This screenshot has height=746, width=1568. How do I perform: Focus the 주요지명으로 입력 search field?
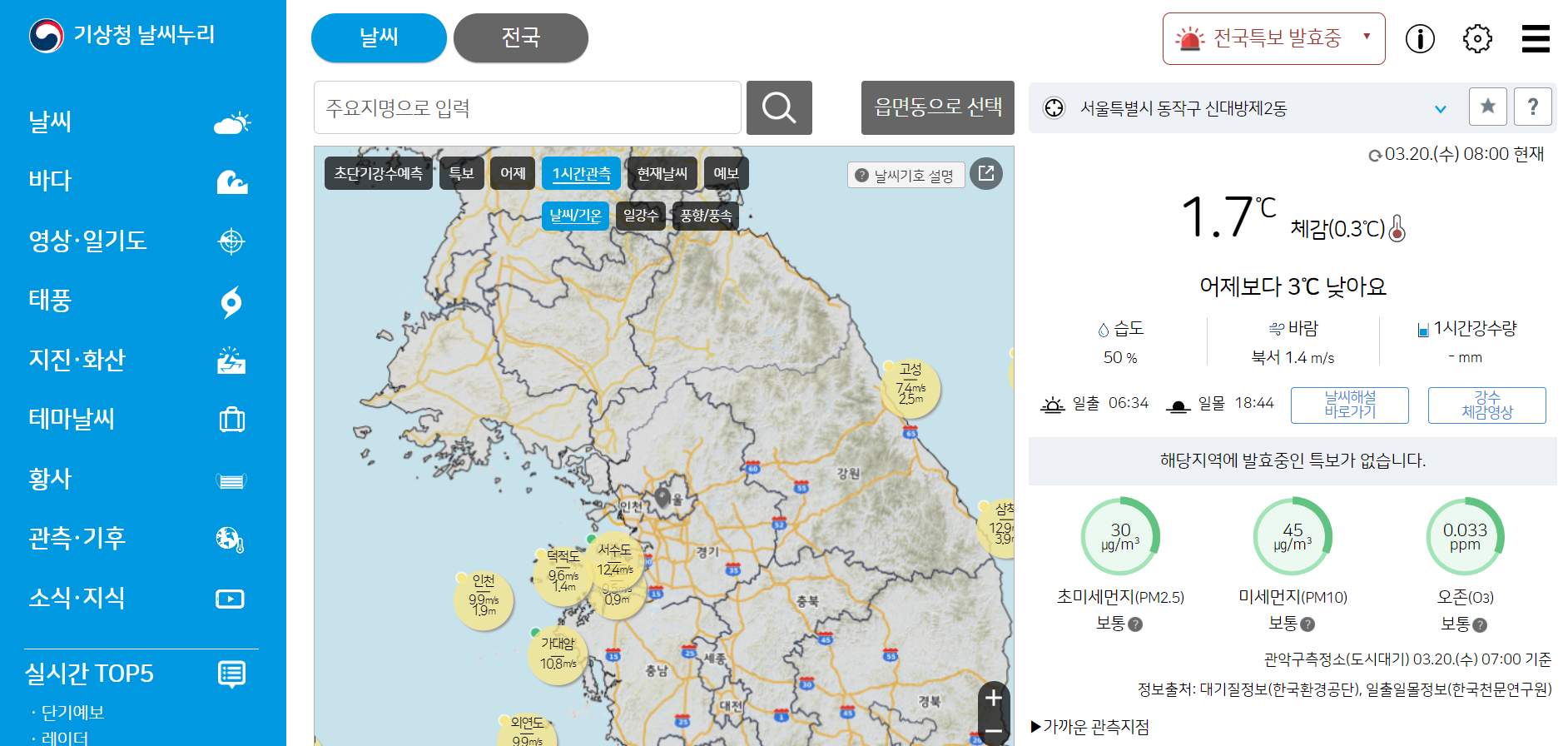point(528,107)
